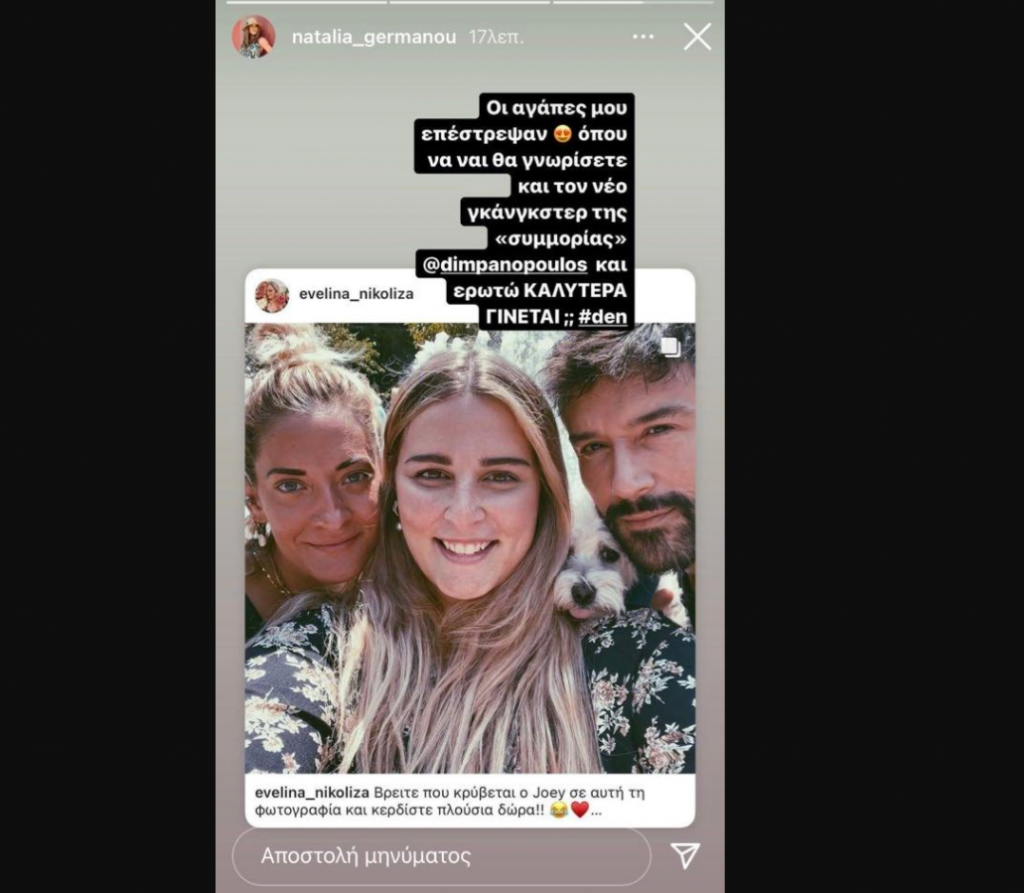Click the Αποστολή μηνύματος message field
This screenshot has height=893, width=1024.
[441, 856]
